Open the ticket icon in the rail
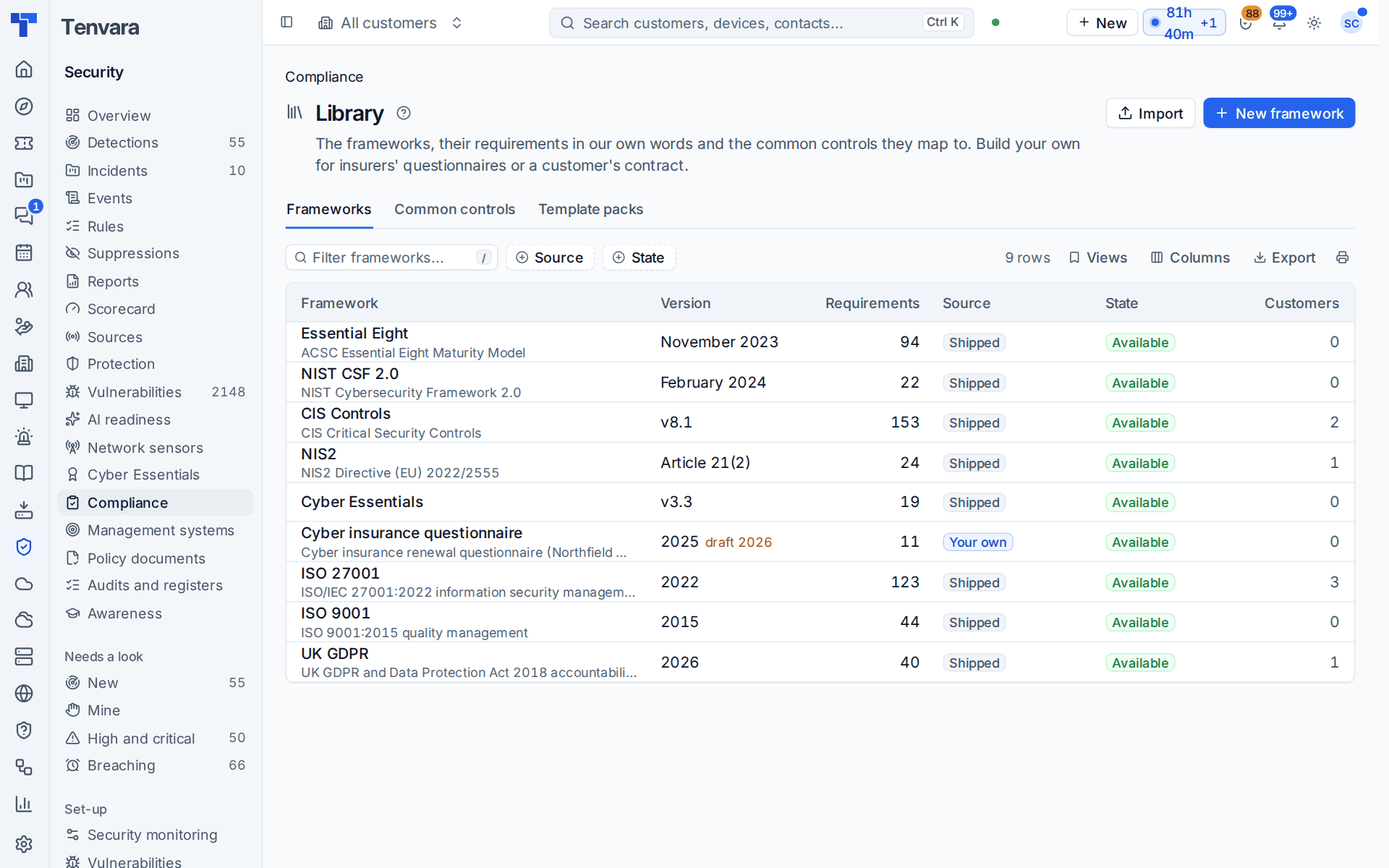 click(x=24, y=143)
